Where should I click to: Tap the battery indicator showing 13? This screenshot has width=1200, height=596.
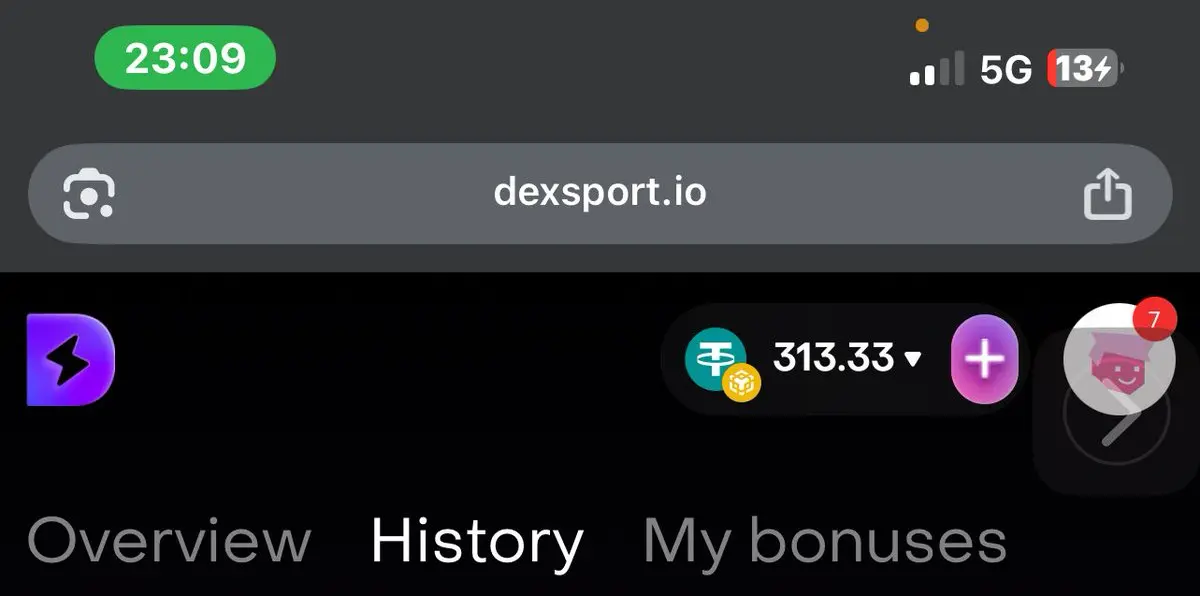point(1084,69)
